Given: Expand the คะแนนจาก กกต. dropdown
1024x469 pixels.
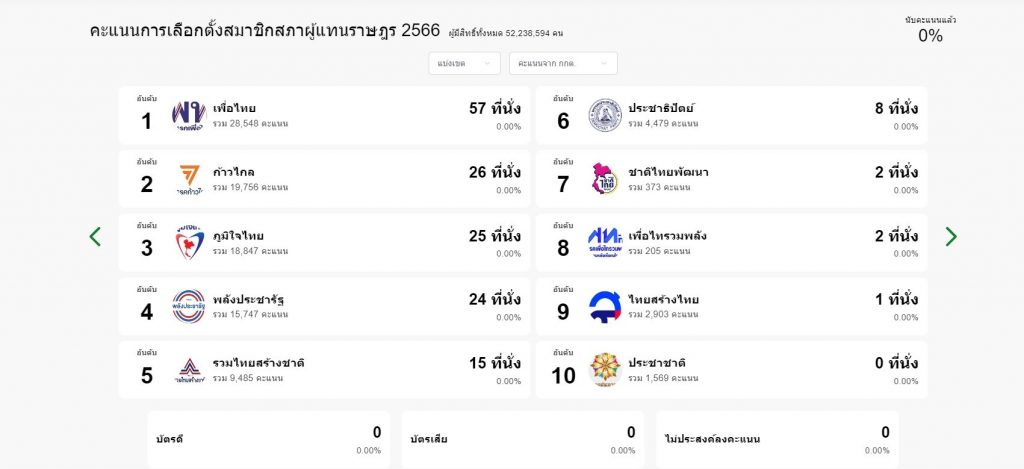Looking at the screenshot, I should coord(563,63).
